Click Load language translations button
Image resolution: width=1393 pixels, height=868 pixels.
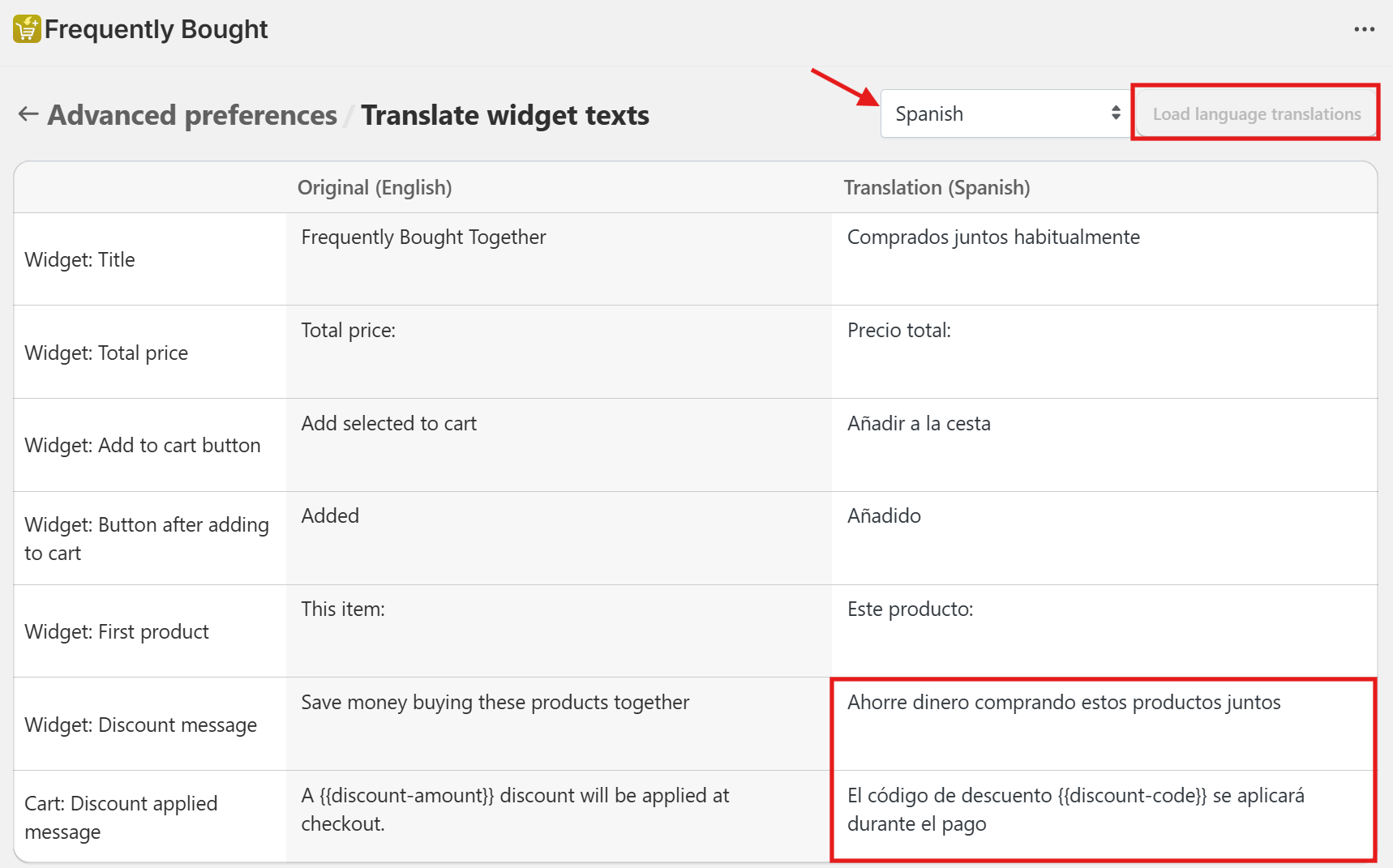coord(1256,114)
